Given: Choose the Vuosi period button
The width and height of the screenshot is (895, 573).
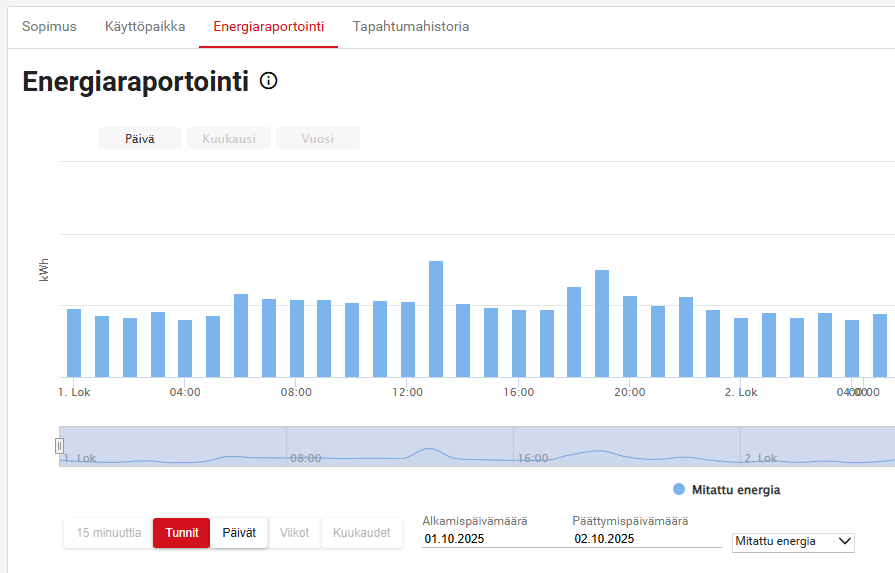Looking at the screenshot, I should click(318, 139).
